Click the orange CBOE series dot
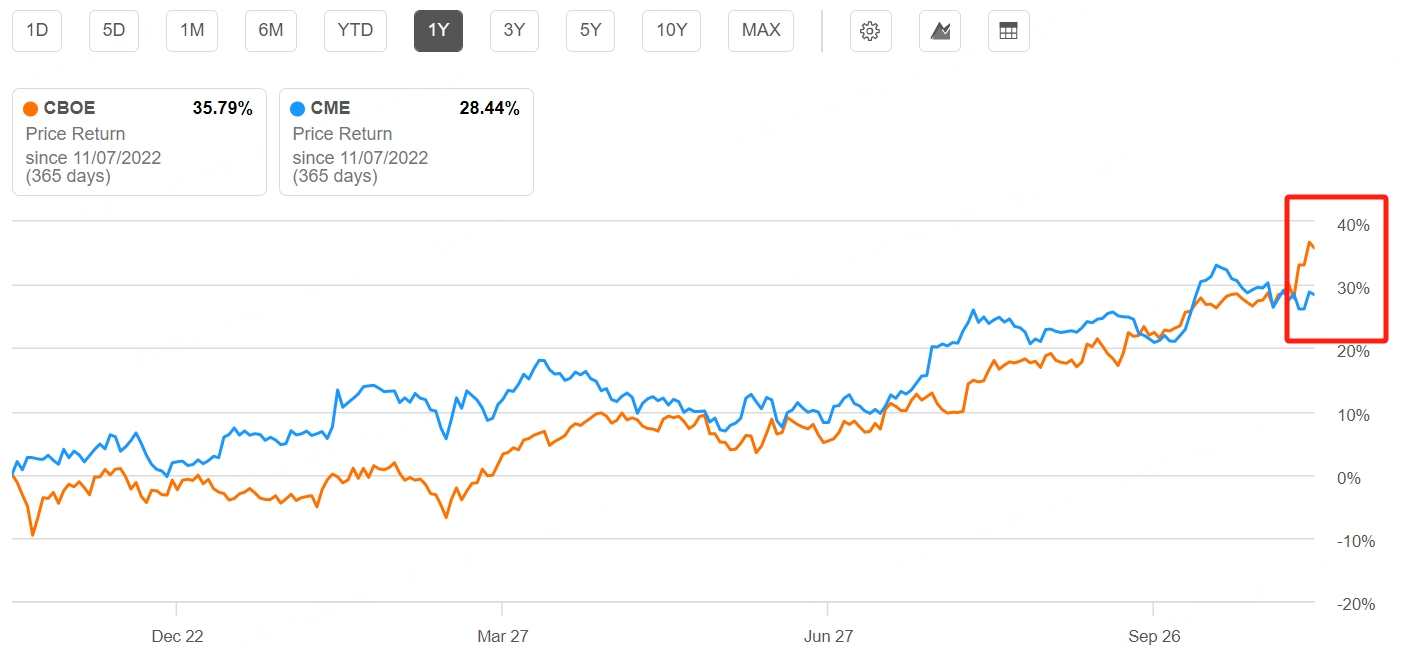Viewport: 1408px width, 658px height. 32,108
